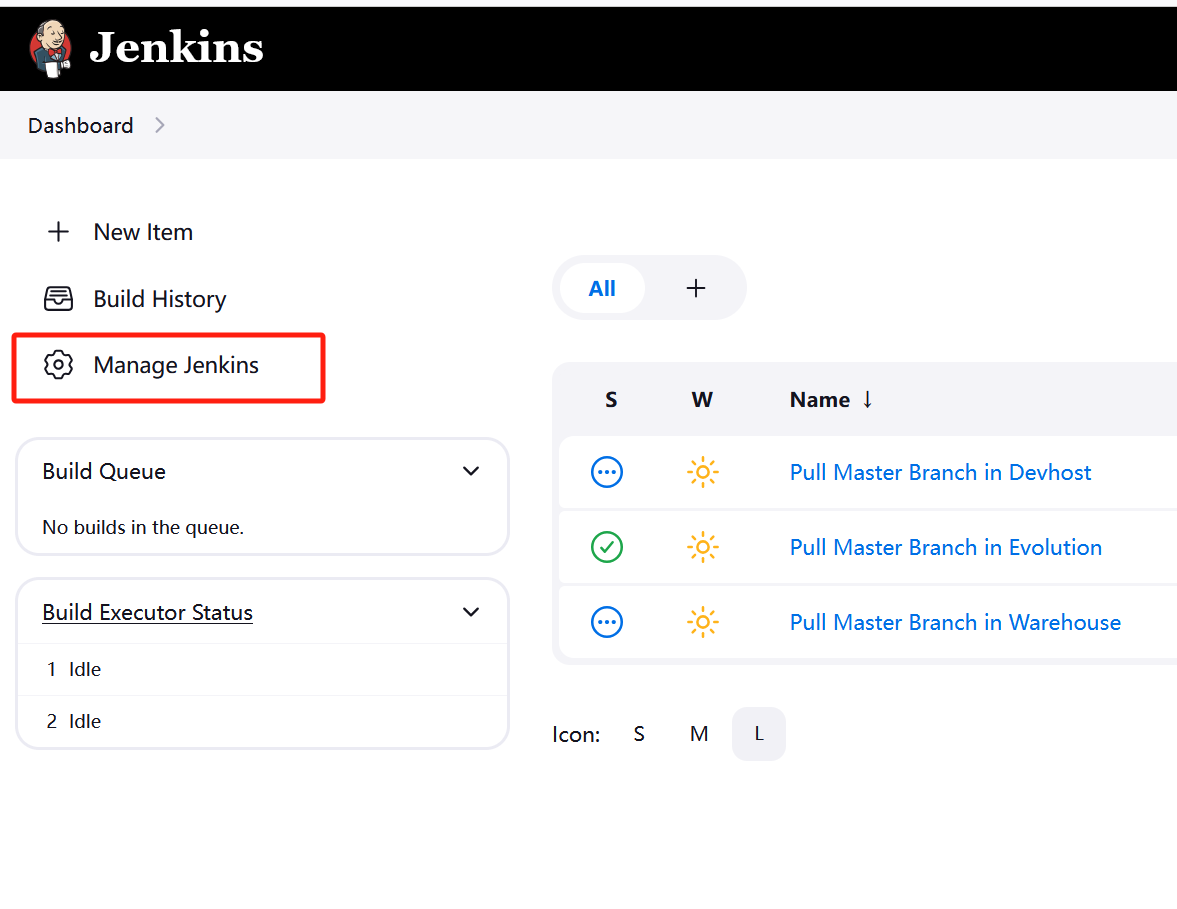
Task: Open Pull Master Branch in Evolution job
Action: (945, 547)
